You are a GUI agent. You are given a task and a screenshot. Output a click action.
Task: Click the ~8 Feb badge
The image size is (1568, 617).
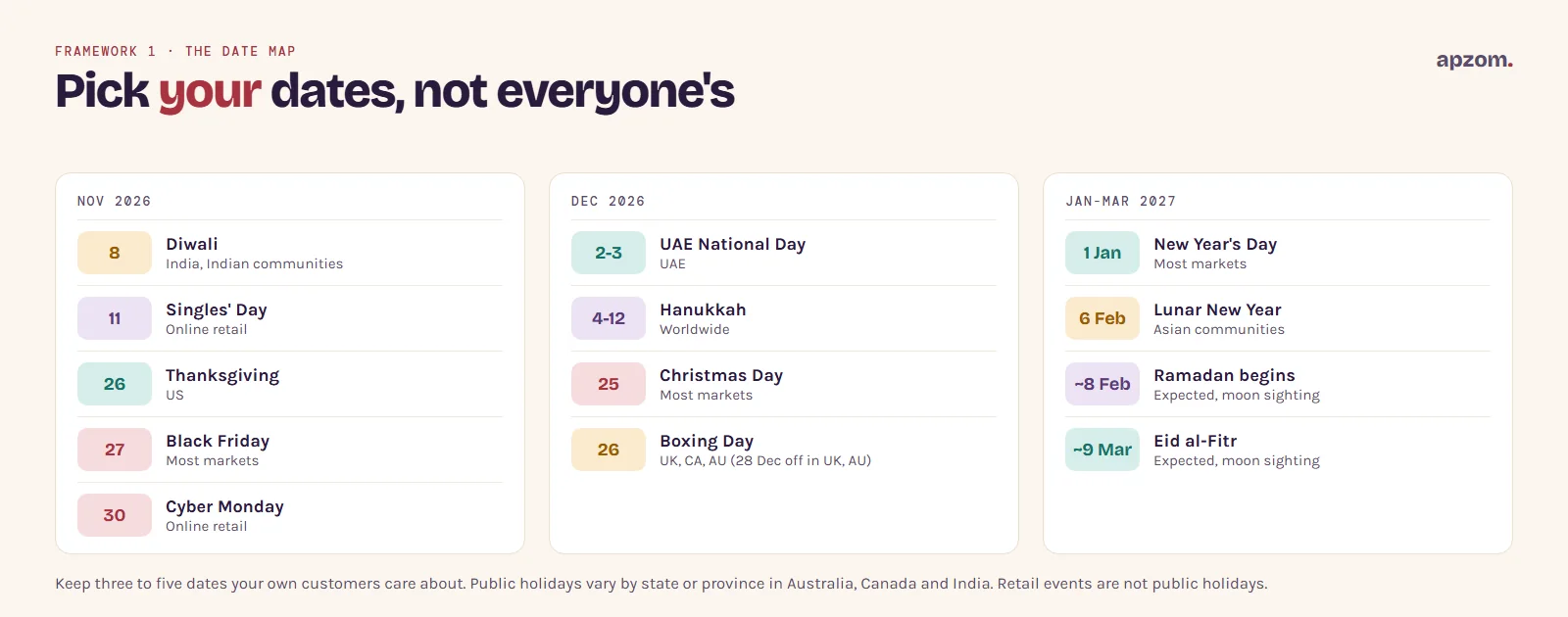[1102, 384]
